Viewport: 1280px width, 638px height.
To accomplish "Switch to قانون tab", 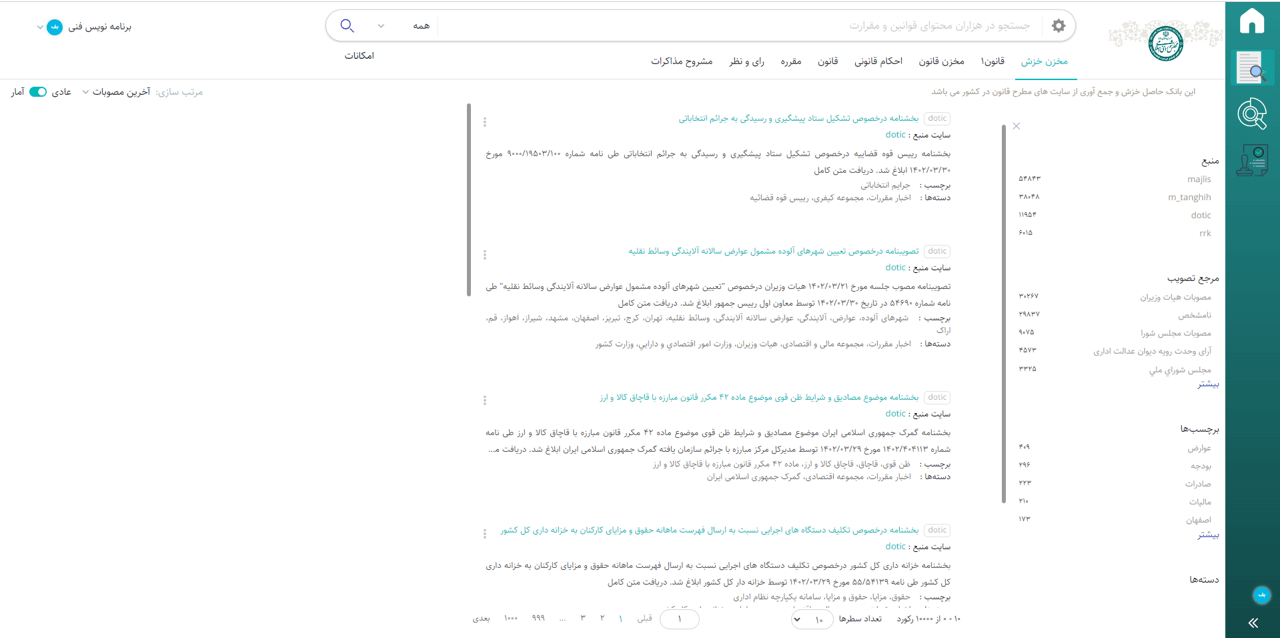I will [828, 62].
